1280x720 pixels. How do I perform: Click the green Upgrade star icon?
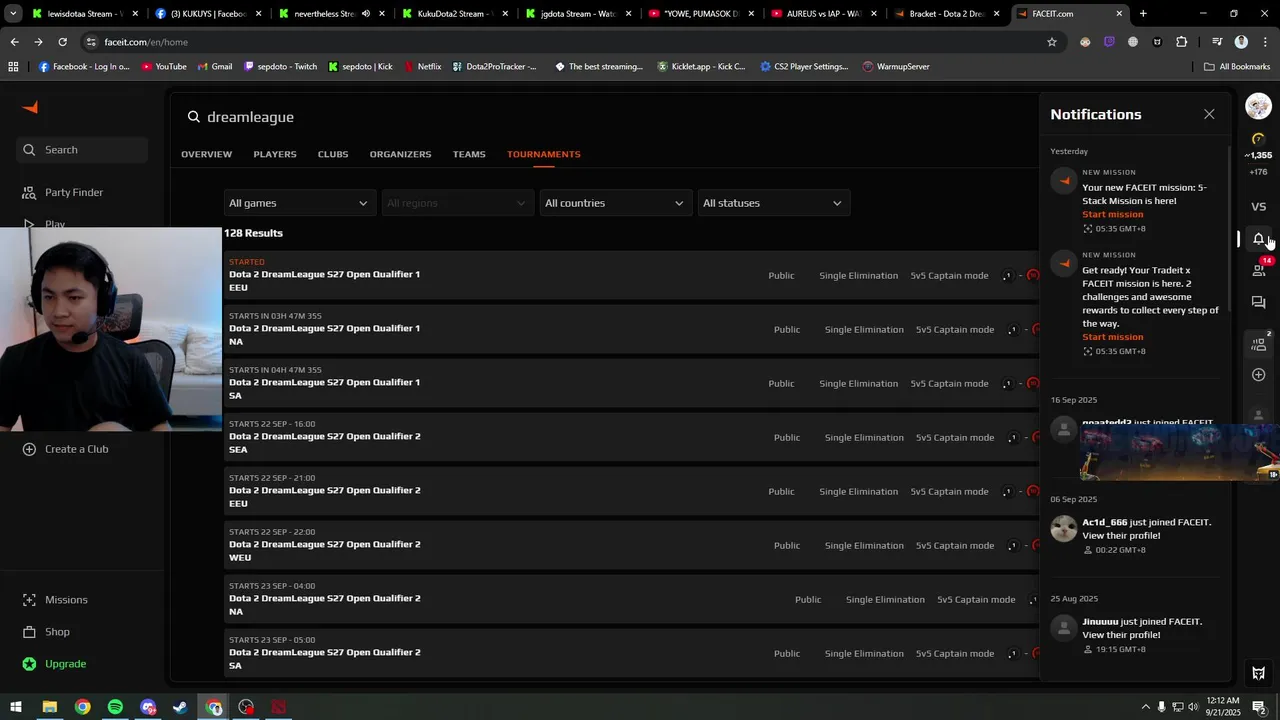29,664
